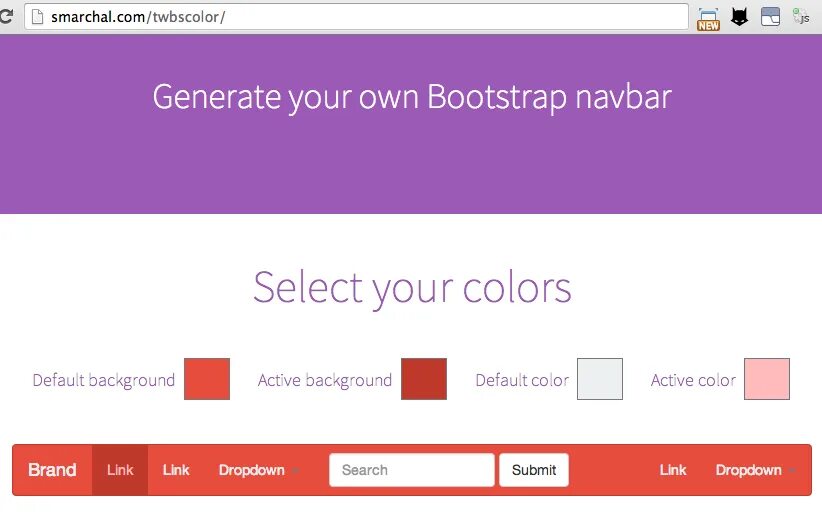Viewport: 822px width, 530px height.
Task: Open the NEW window extension icon
Action: (708, 19)
